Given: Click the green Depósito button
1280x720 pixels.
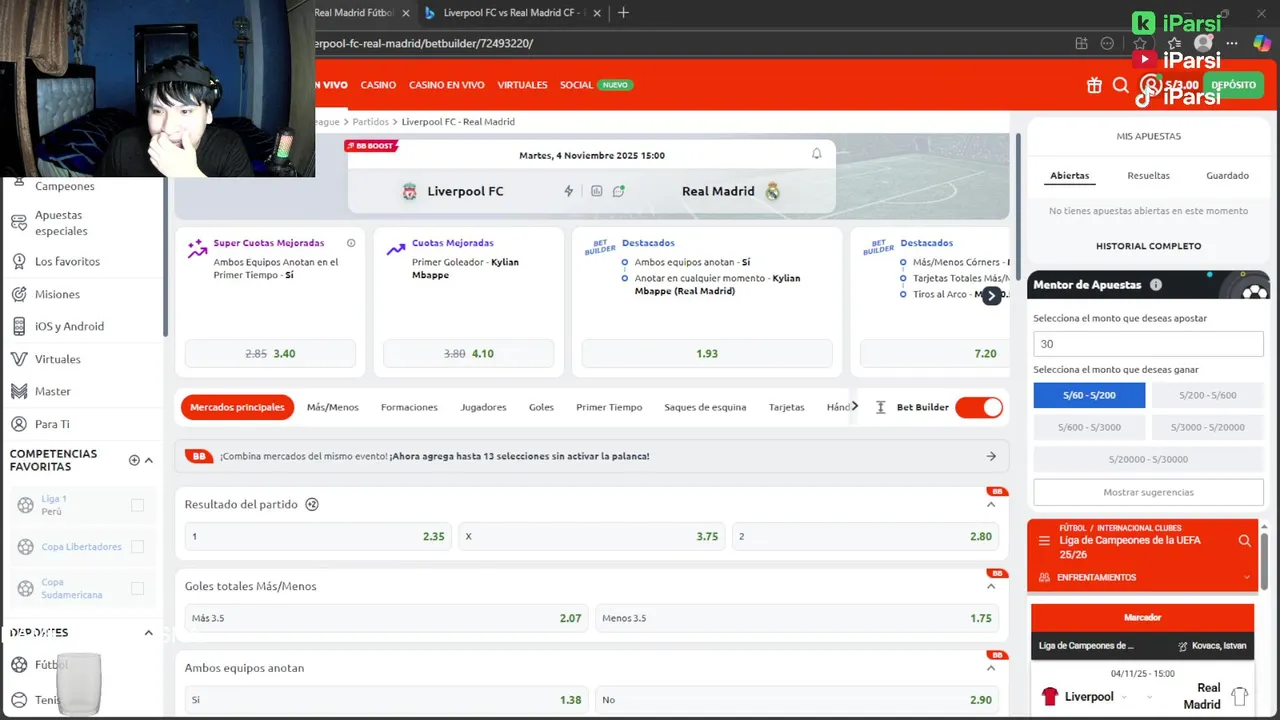Looking at the screenshot, I should click(1233, 85).
